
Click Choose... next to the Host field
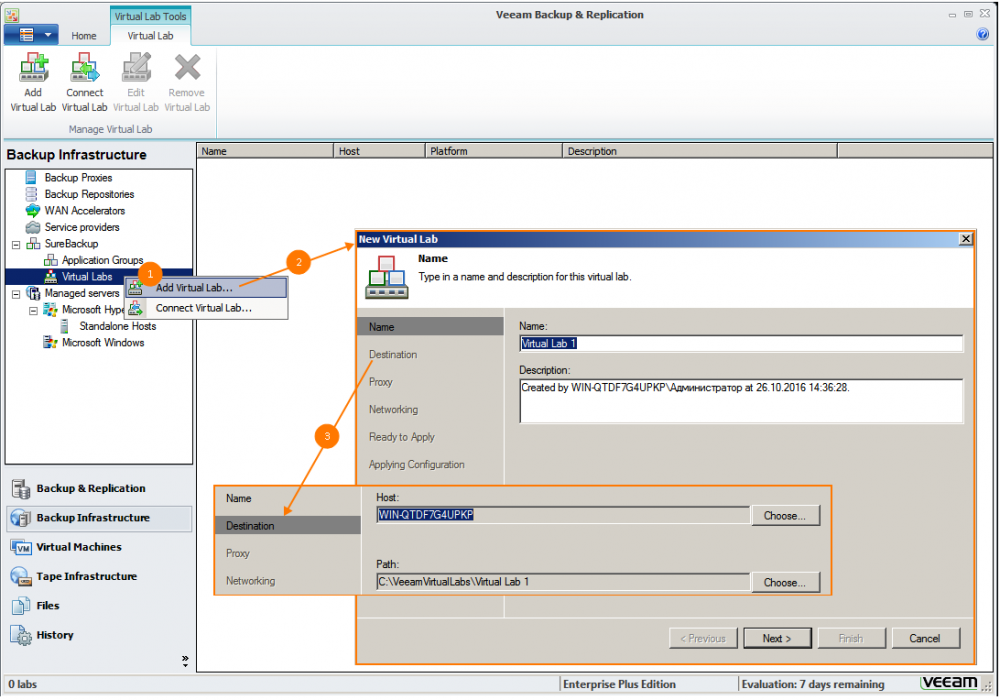click(785, 516)
